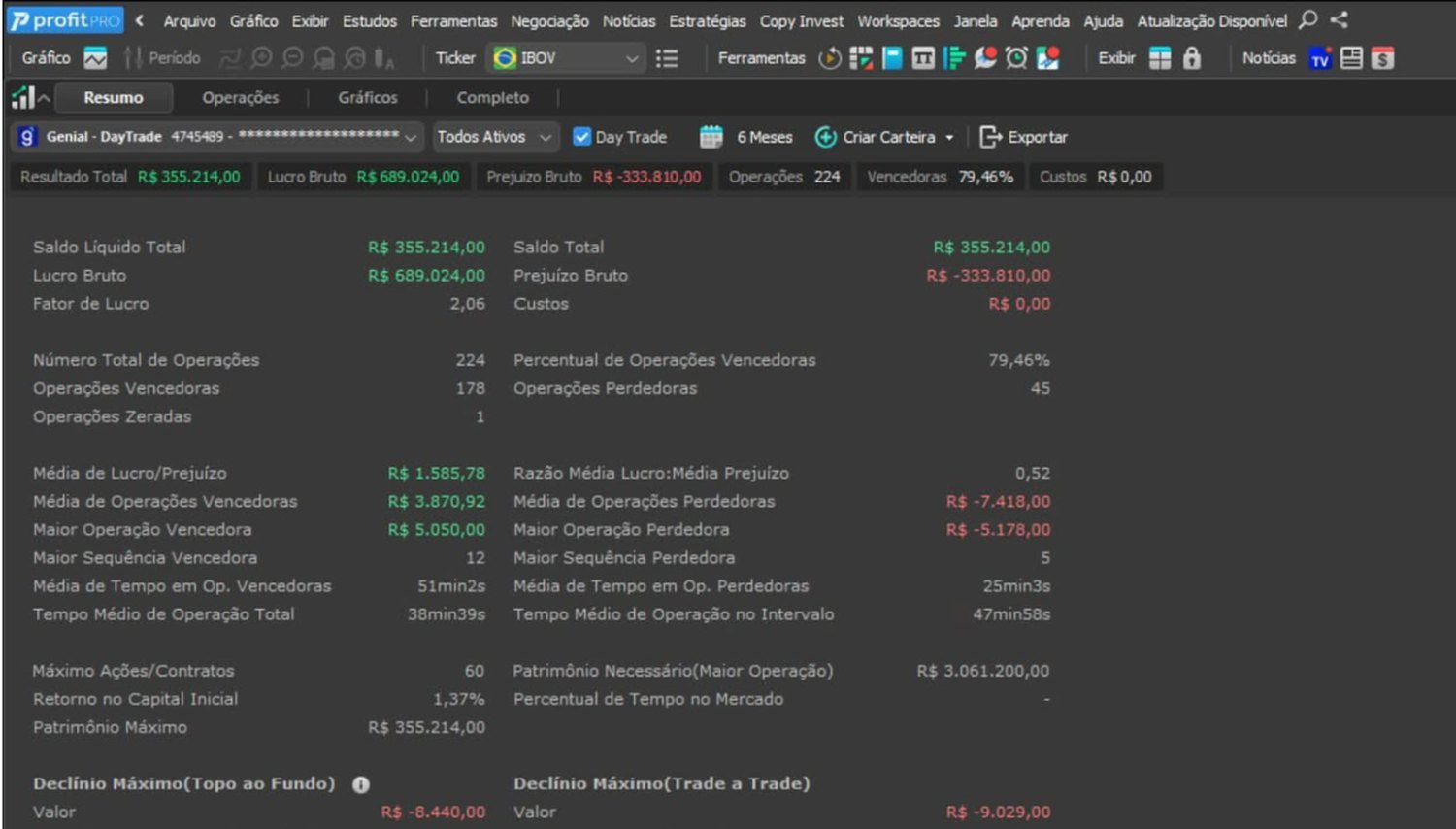The width and height of the screenshot is (1456, 829).
Task: Click the Patrimônio Necessário value R$ 3.061.200,00
Action: click(983, 671)
